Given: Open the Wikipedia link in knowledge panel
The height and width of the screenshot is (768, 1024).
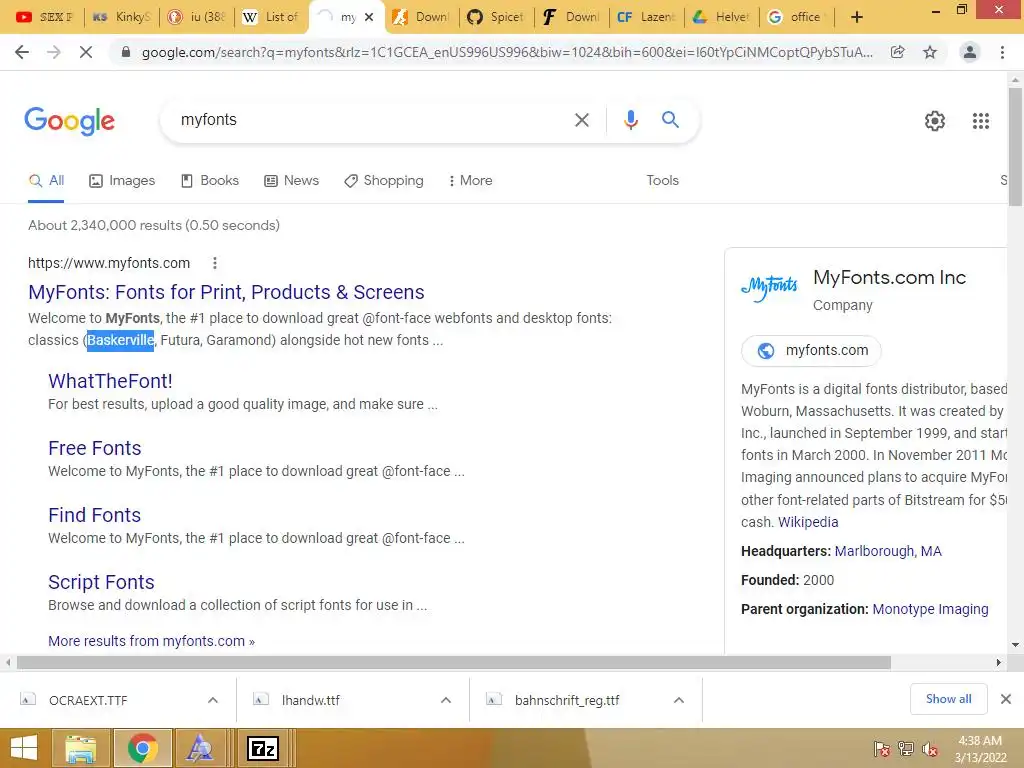Looking at the screenshot, I should pos(808,522).
